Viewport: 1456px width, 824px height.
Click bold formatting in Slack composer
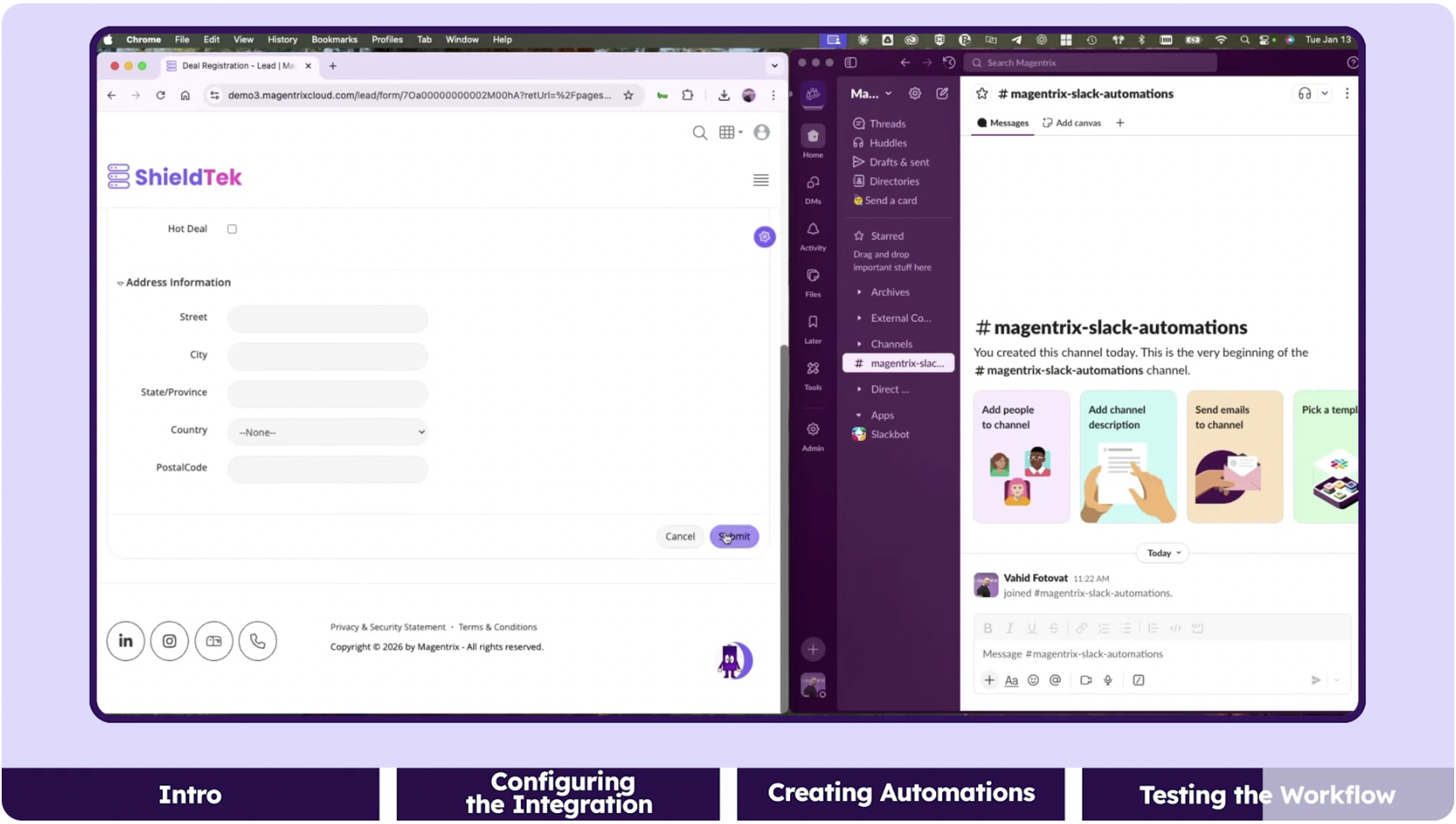(987, 629)
